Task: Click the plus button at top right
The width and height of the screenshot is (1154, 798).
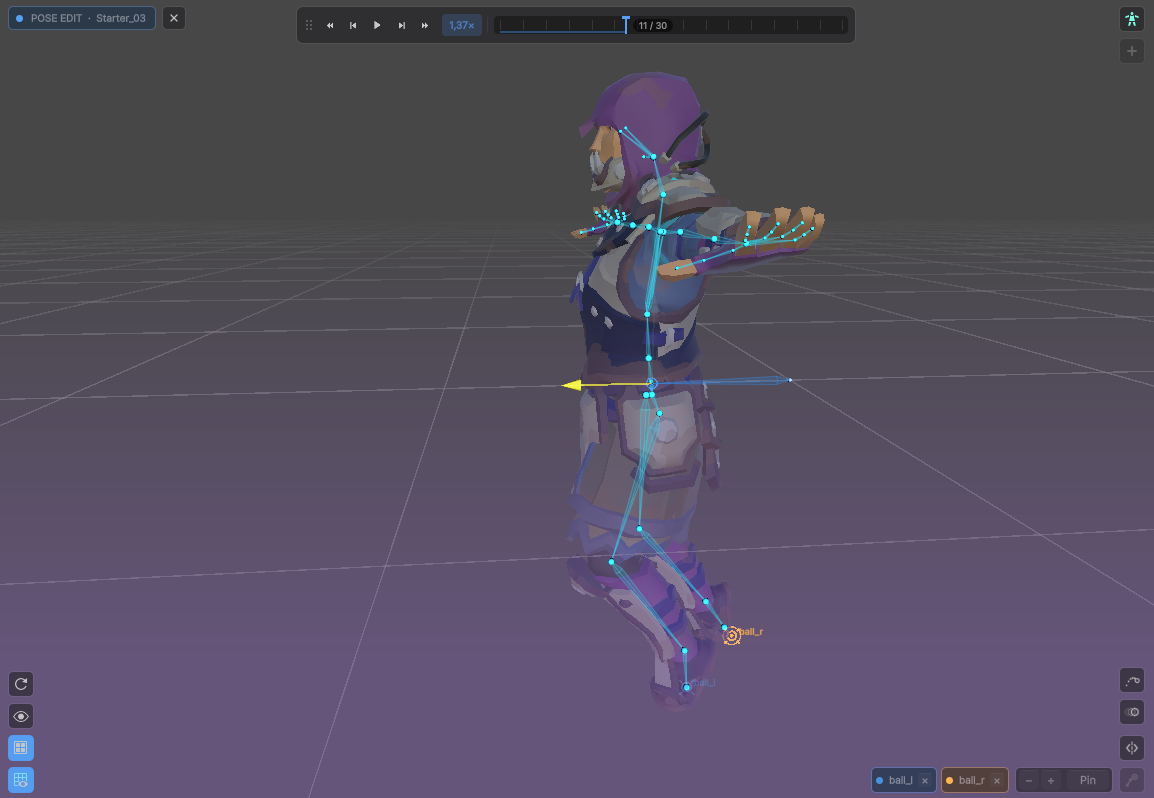Action: pyautogui.click(x=1132, y=51)
